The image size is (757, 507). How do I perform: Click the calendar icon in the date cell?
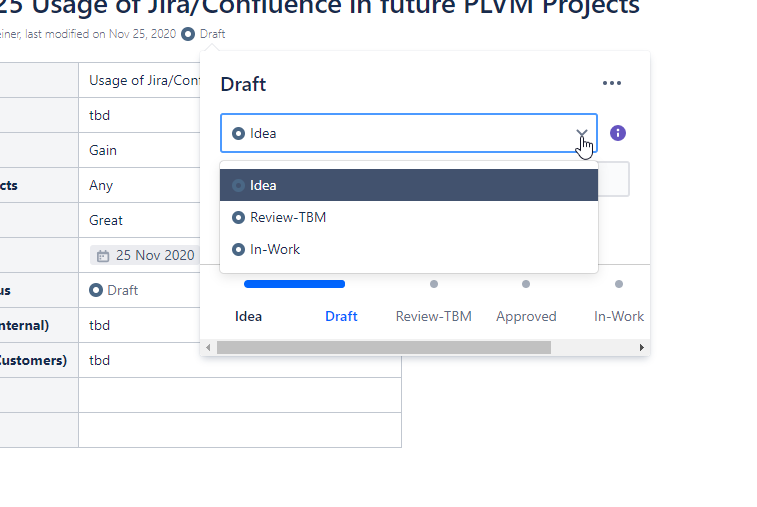pyautogui.click(x=103, y=255)
